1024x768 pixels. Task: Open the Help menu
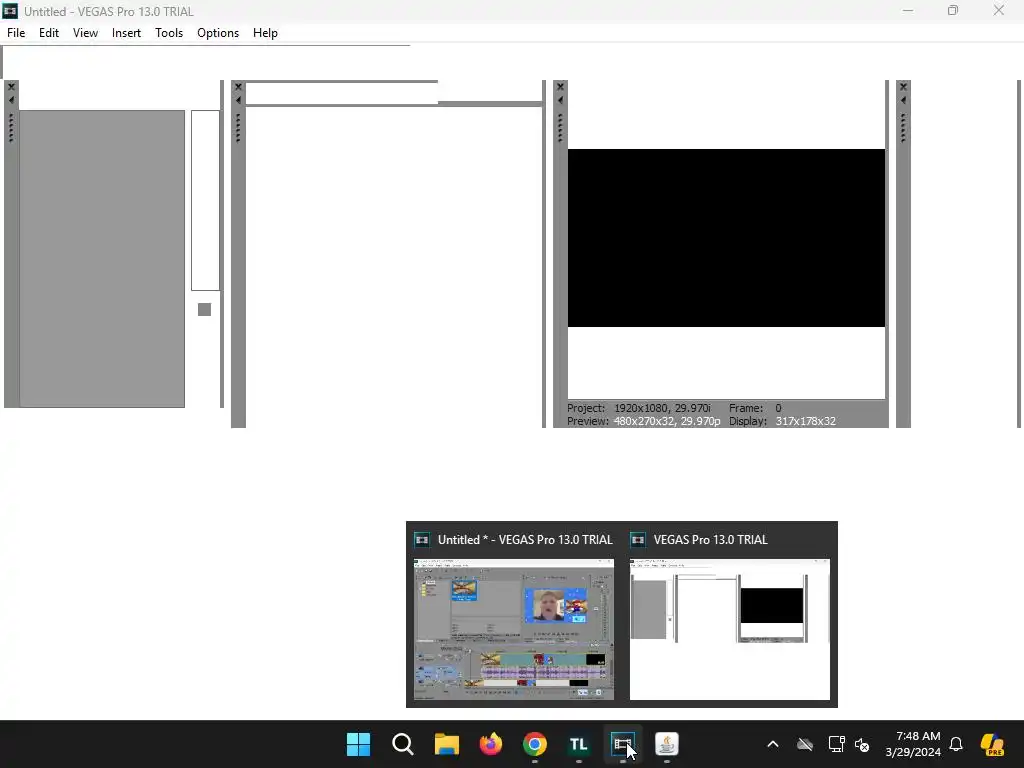tap(265, 33)
